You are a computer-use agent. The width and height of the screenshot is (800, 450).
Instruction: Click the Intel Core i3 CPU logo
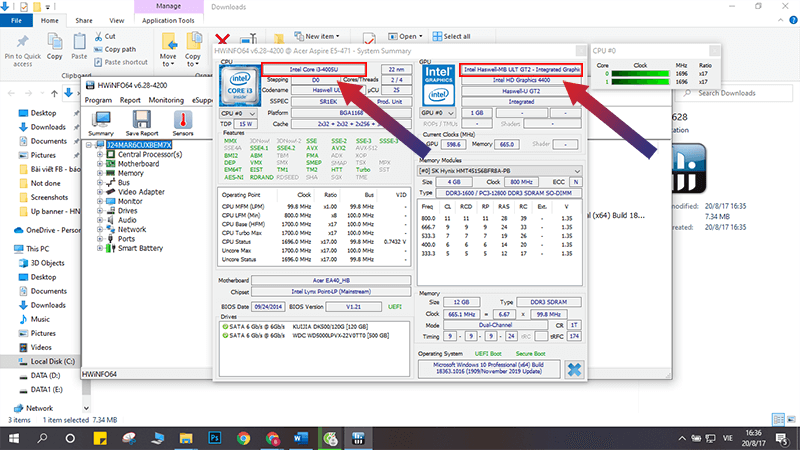[x=240, y=85]
